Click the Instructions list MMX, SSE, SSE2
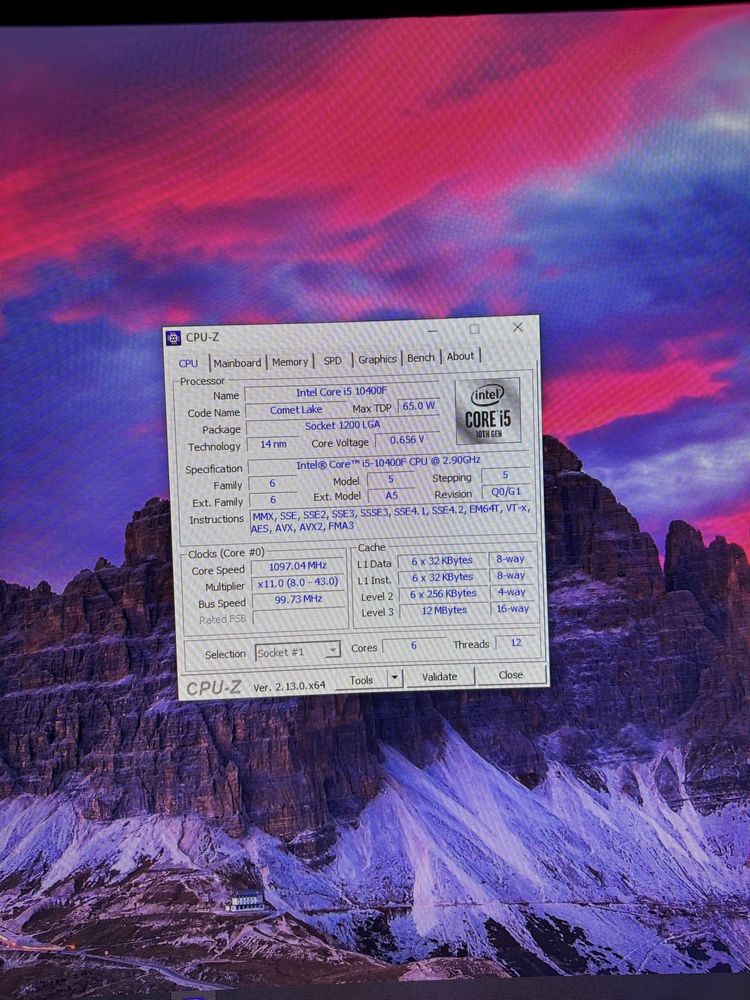Screen dimensions: 750x1000 coord(390,518)
